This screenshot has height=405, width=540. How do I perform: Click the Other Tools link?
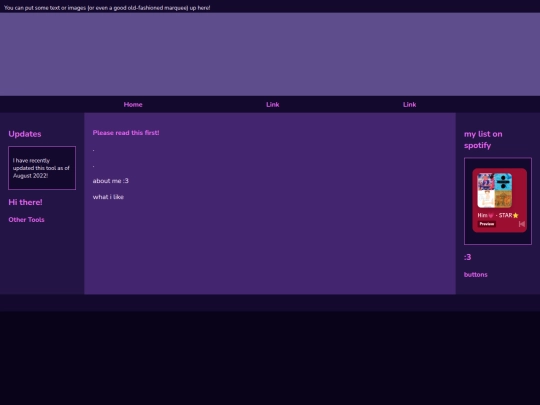27,220
